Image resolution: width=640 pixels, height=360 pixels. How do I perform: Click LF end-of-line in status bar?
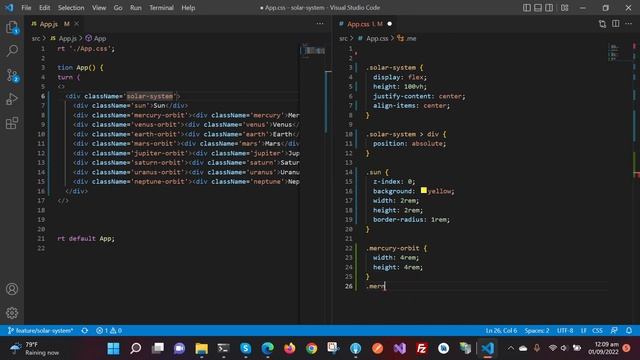[584, 331]
